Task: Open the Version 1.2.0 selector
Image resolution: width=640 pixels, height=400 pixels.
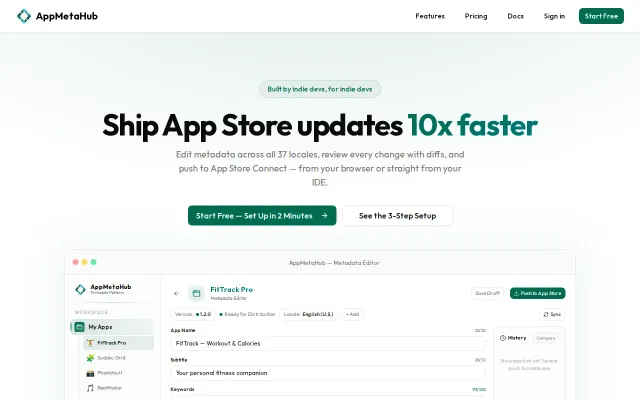Action: coord(193,314)
